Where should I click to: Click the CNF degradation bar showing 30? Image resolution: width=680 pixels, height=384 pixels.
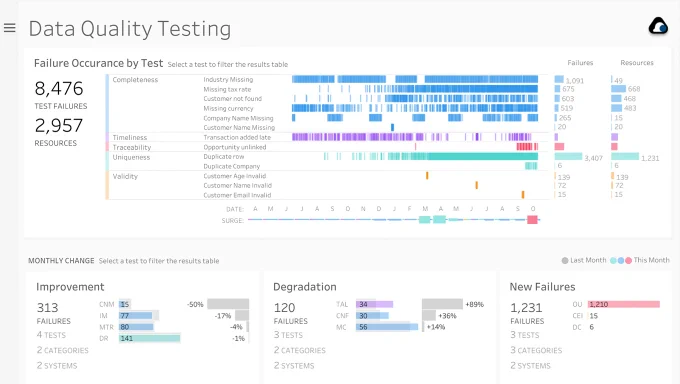(x=372, y=315)
